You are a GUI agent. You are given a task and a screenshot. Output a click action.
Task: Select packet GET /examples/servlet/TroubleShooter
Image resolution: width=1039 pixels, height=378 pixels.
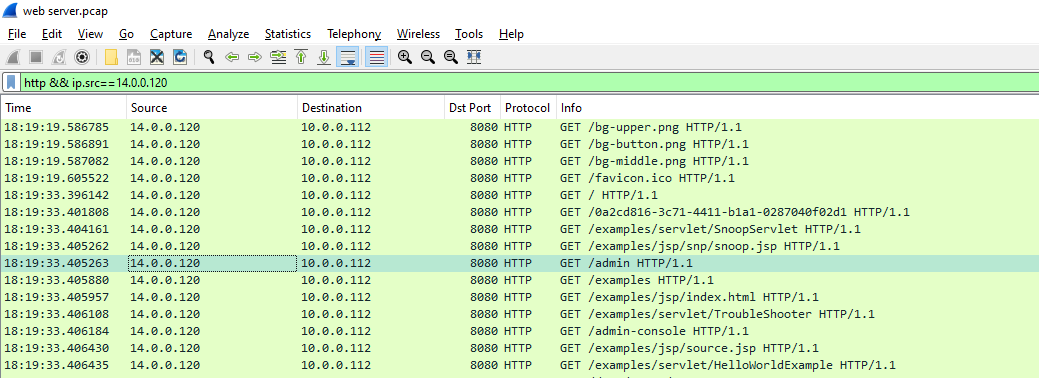click(x=520, y=314)
